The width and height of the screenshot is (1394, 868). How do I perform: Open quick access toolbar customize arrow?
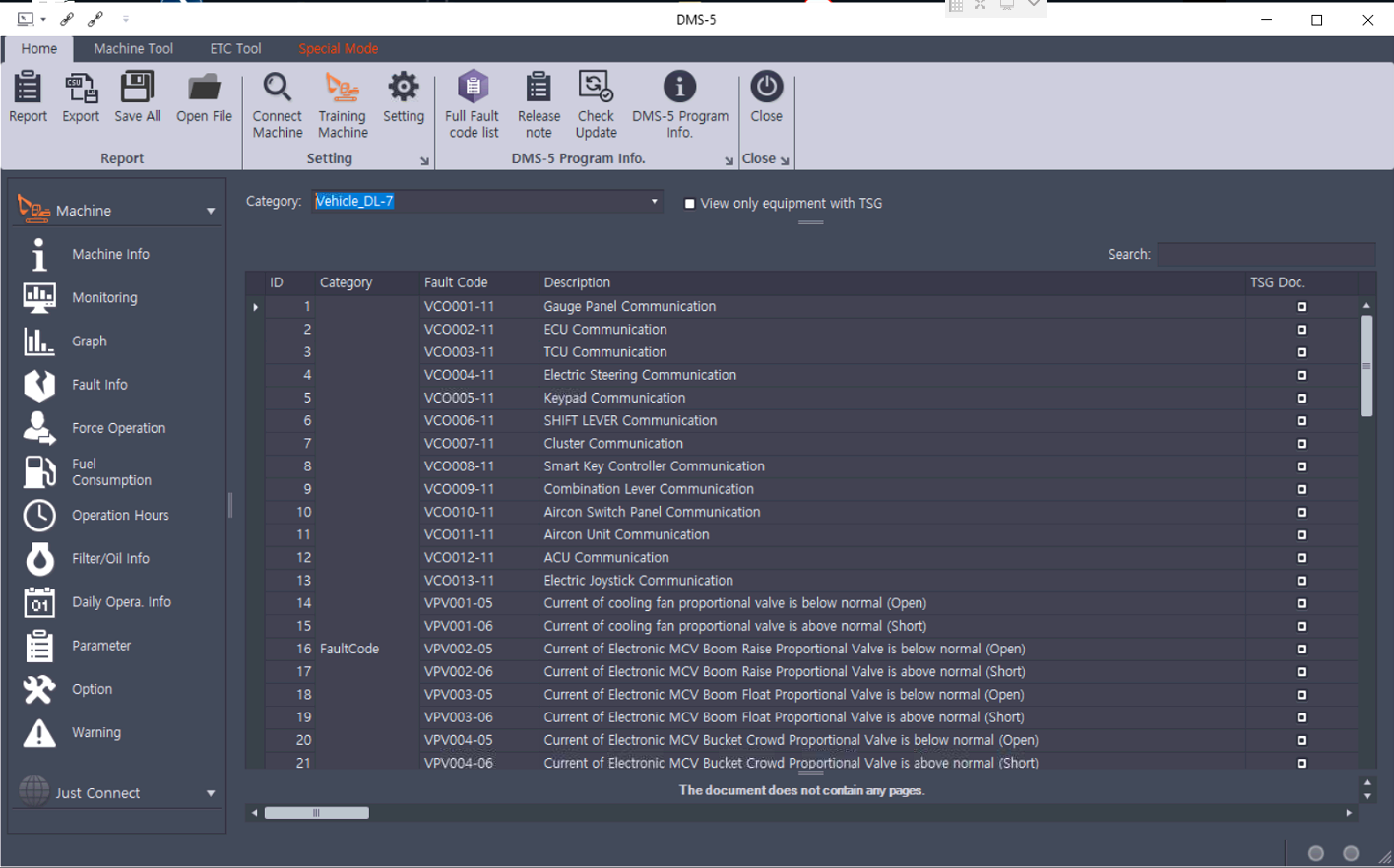click(x=125, y=19)
